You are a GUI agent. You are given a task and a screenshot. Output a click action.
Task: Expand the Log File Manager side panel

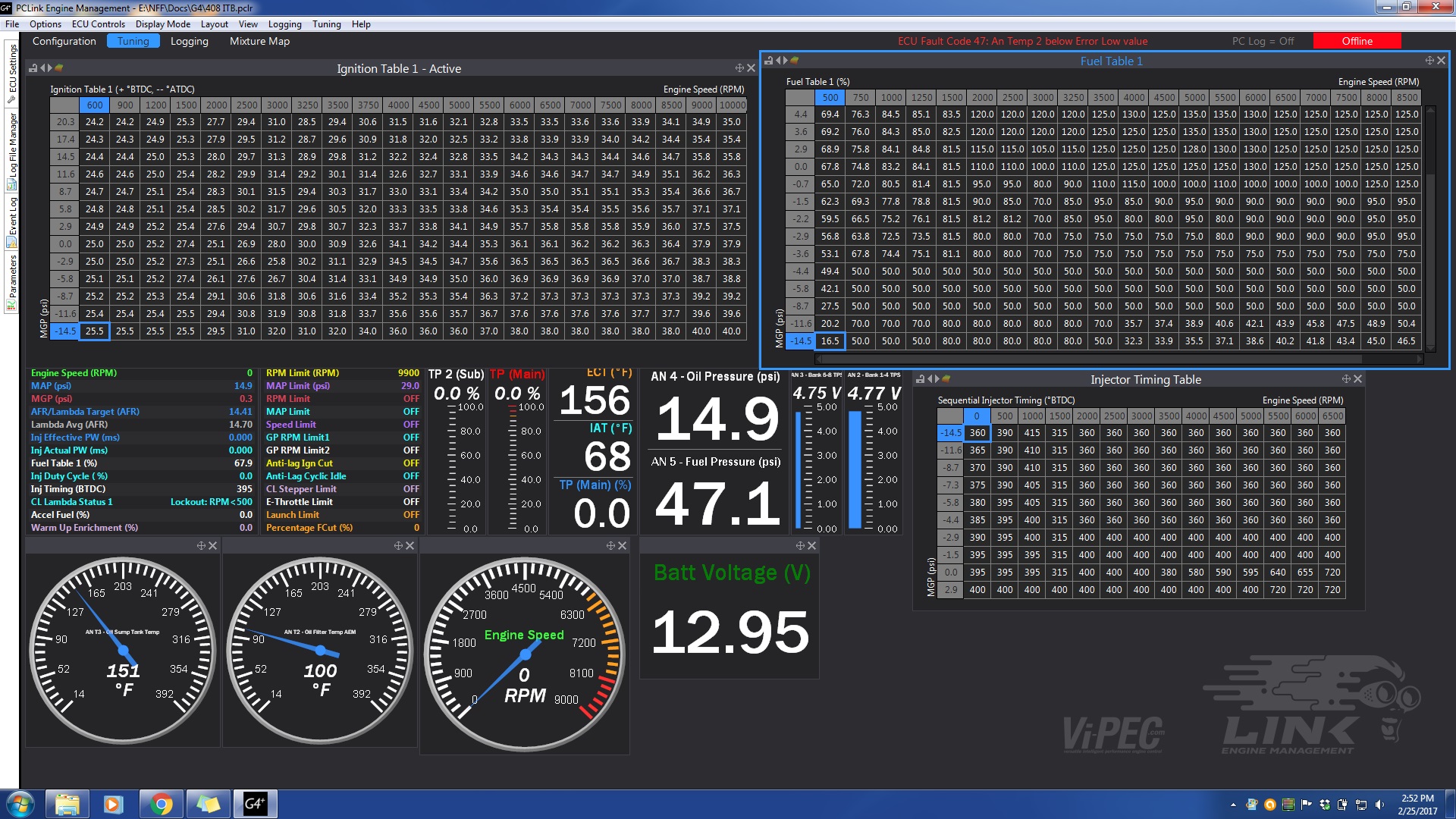[x=12, y=150]
